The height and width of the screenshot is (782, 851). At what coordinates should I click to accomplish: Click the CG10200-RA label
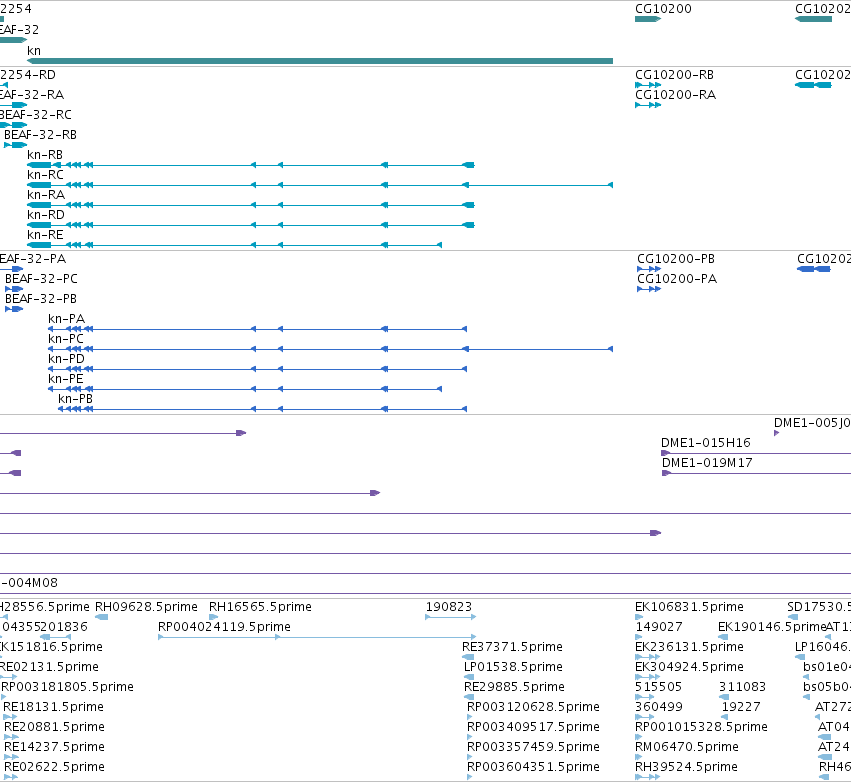pos(676,95)
